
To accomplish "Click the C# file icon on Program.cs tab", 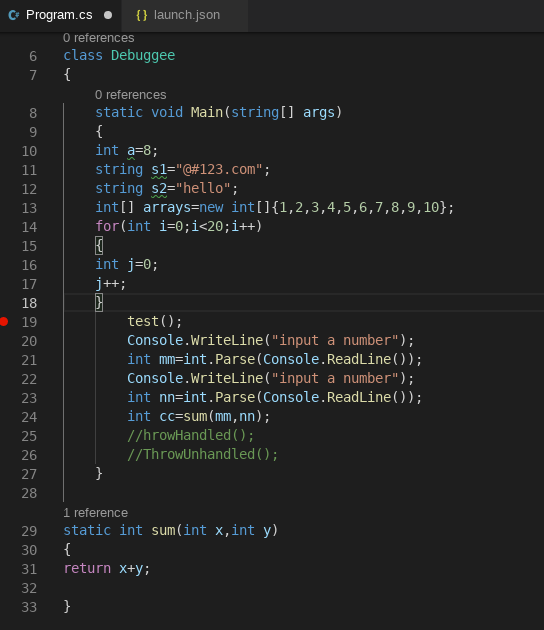I will click(14, 15).
